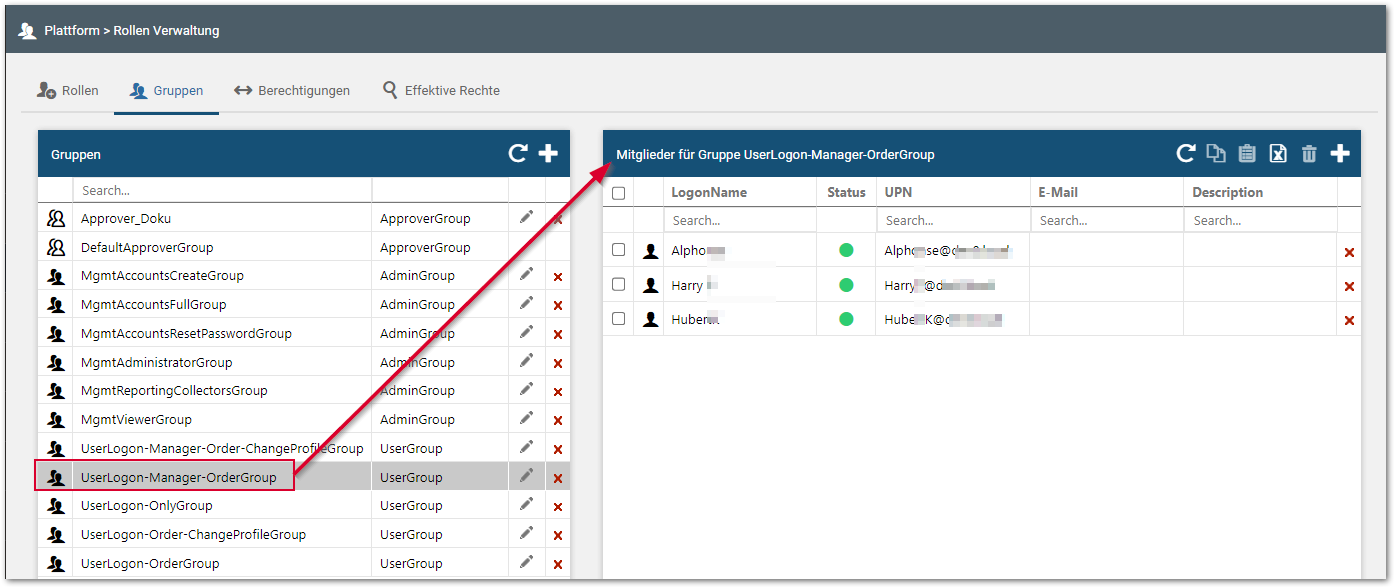Refresh the group members panel
Image resolution: width=1395 pixels, height=588 pixels.
(1186, 154)
